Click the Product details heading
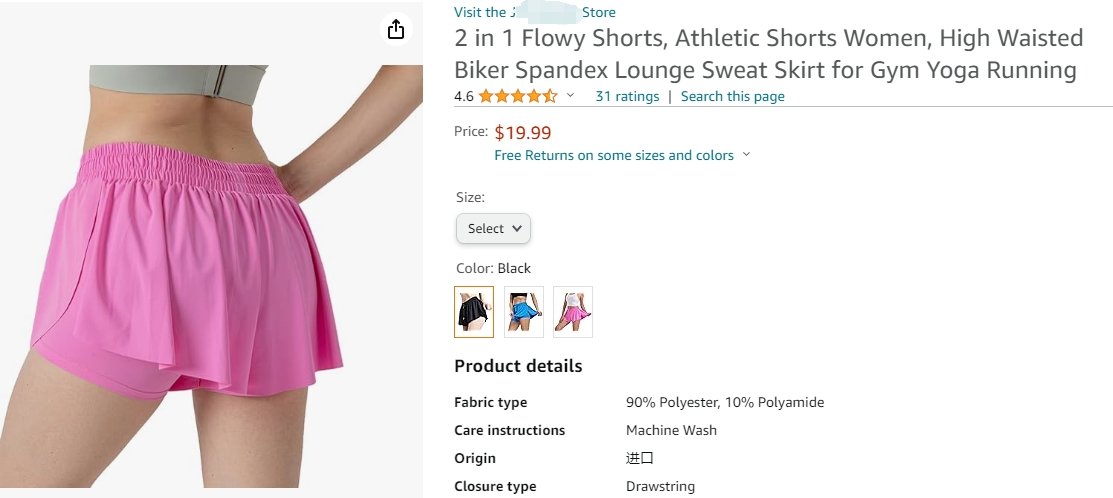Image resolution: width=1113 pixels, height=498 pixels. (518, 366)
